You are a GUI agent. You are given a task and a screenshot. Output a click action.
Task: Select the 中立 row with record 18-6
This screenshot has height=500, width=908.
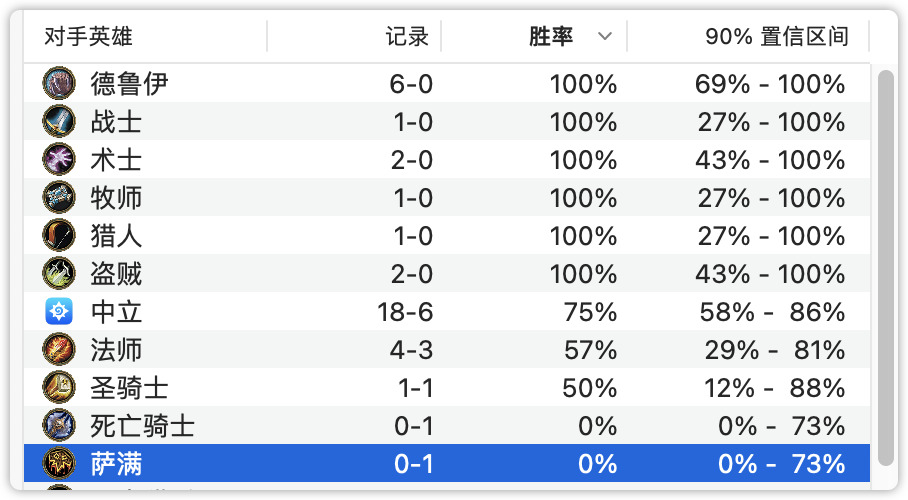pos(446,312)
